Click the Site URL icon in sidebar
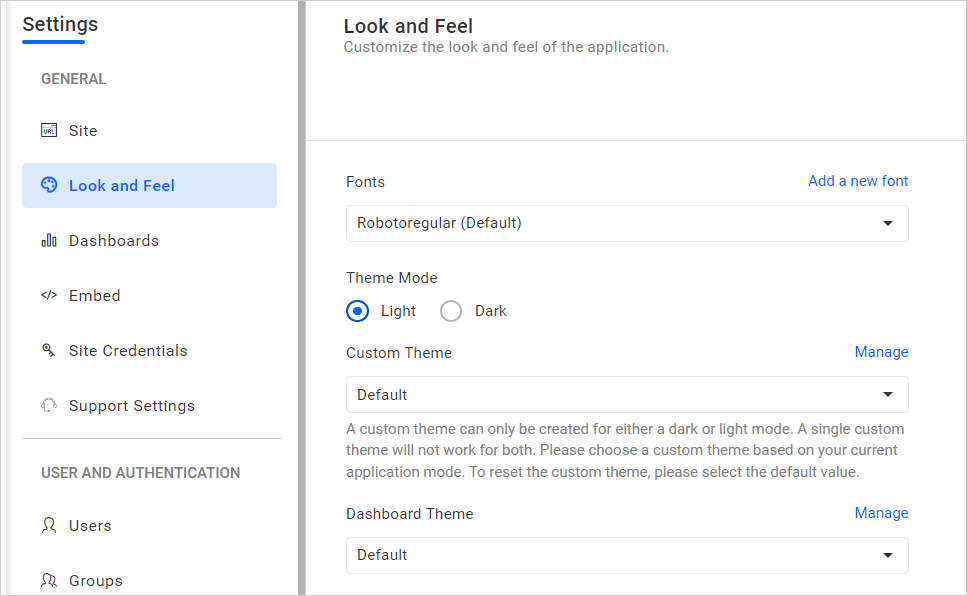Screen dimensions: 967x596 49,131
